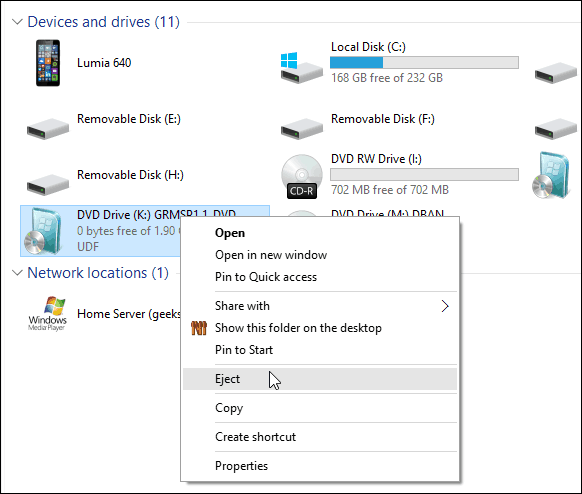Select the Removable Disk (E:) drive icon
582x494 pixels.
pyautogui.click(x=48, y=128)
